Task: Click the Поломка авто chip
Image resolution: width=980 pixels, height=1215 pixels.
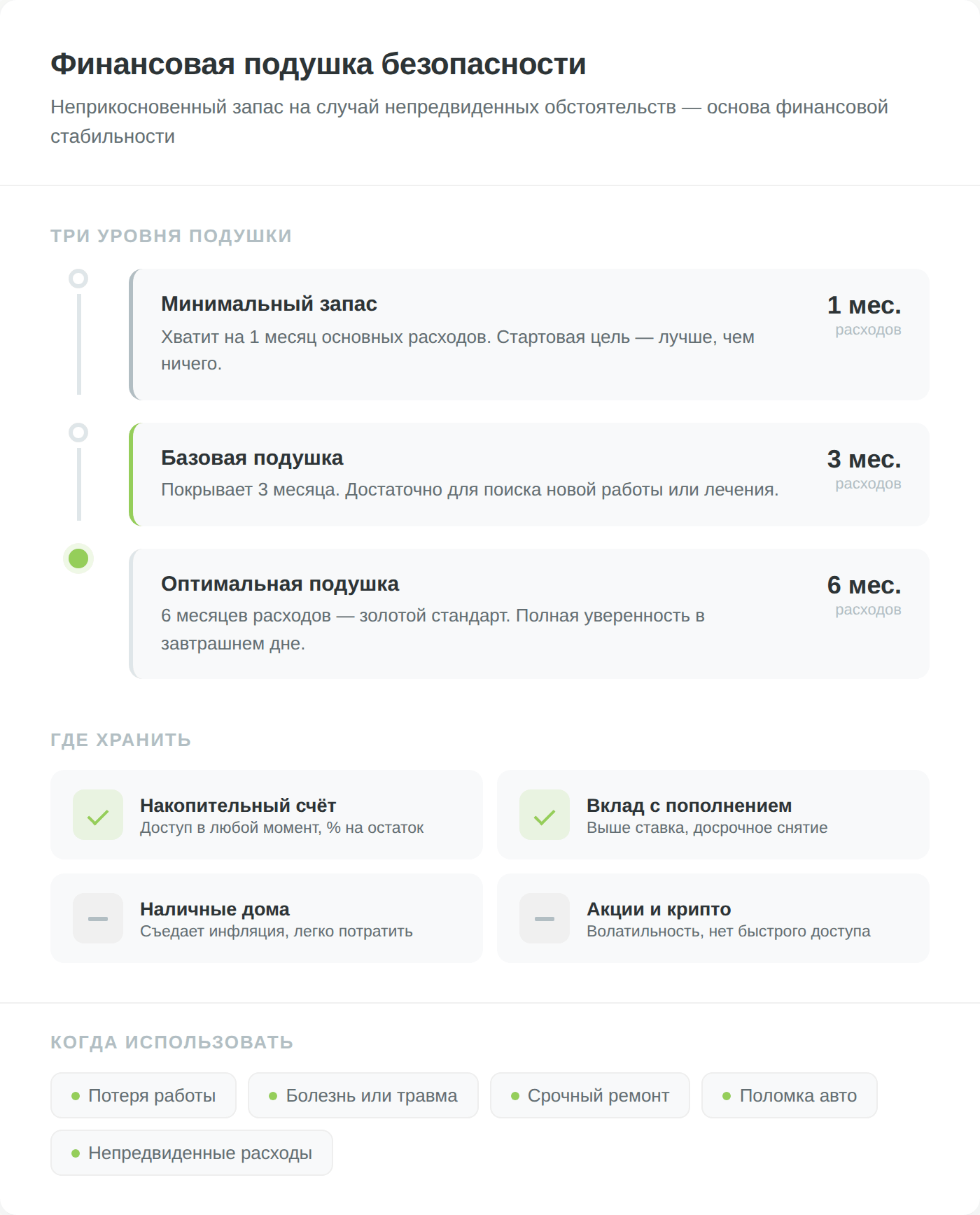Action: (790, 1095)
